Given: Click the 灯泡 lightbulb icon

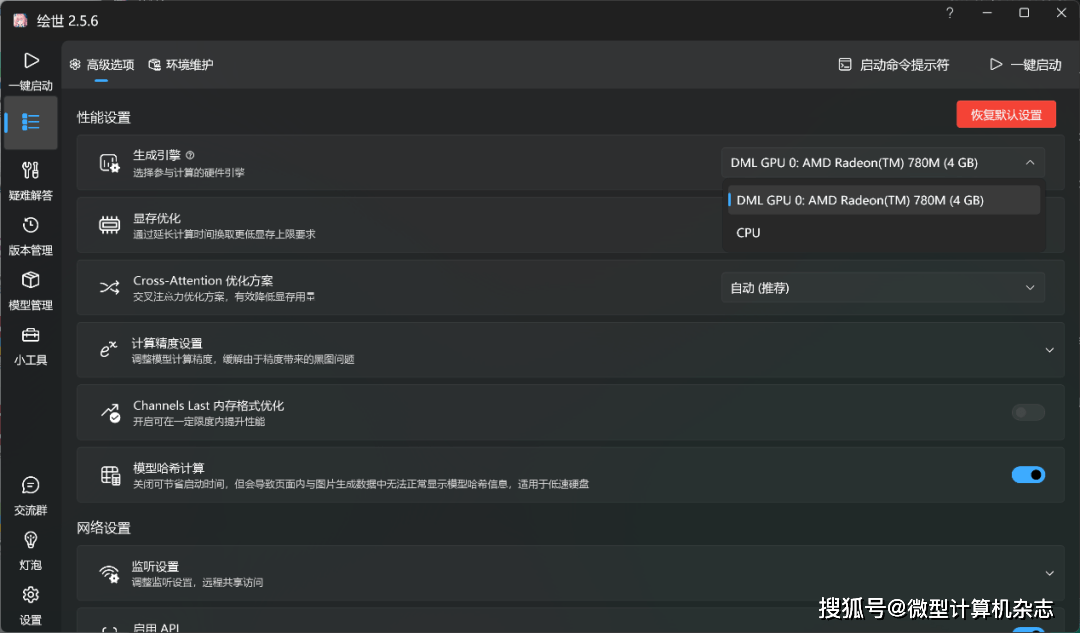Looking at the screenshot, I should pos(30,541).
